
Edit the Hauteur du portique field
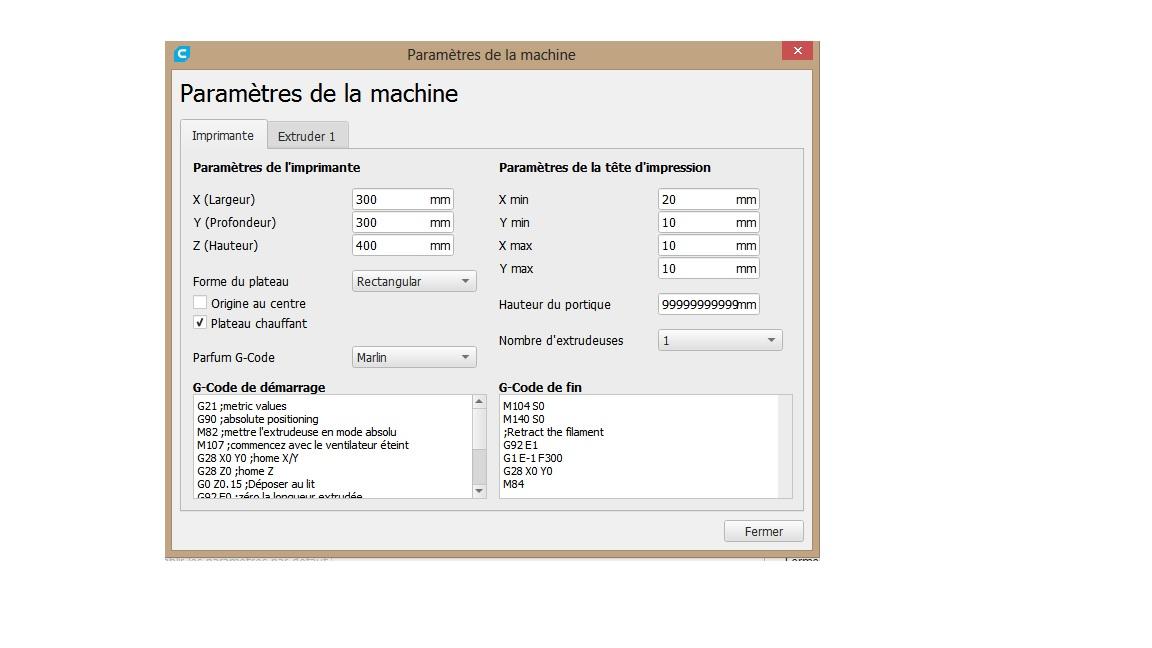click(x=708, y=304)
